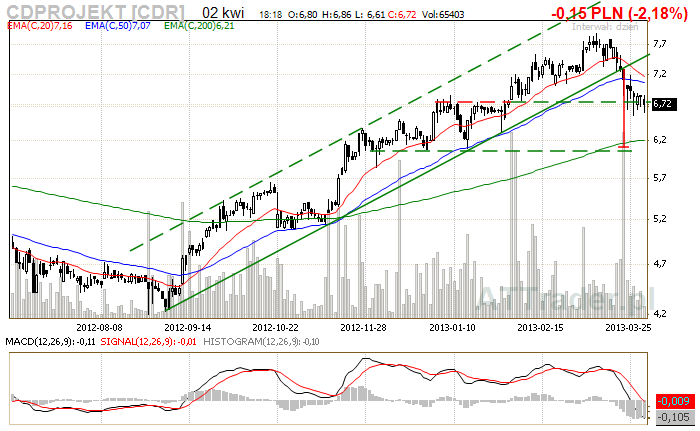Click the 2013-02-15 date axis label
Screen dimensions: 700x431
pyautogui.click(x=540, y=328)
